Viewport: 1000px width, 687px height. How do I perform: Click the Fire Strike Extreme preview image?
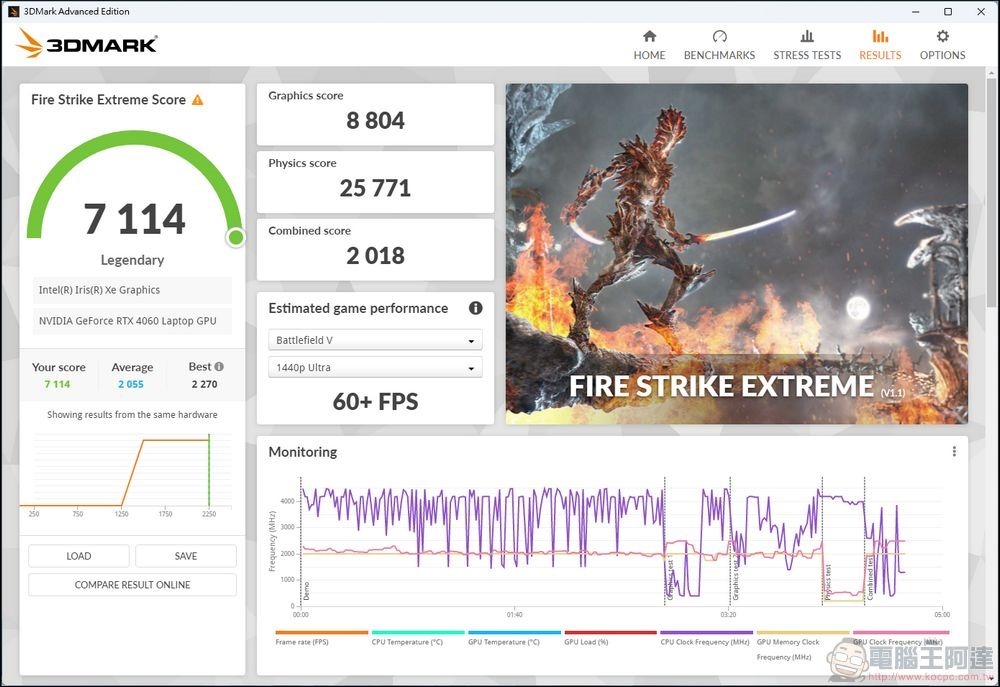[x=737, y=254]
